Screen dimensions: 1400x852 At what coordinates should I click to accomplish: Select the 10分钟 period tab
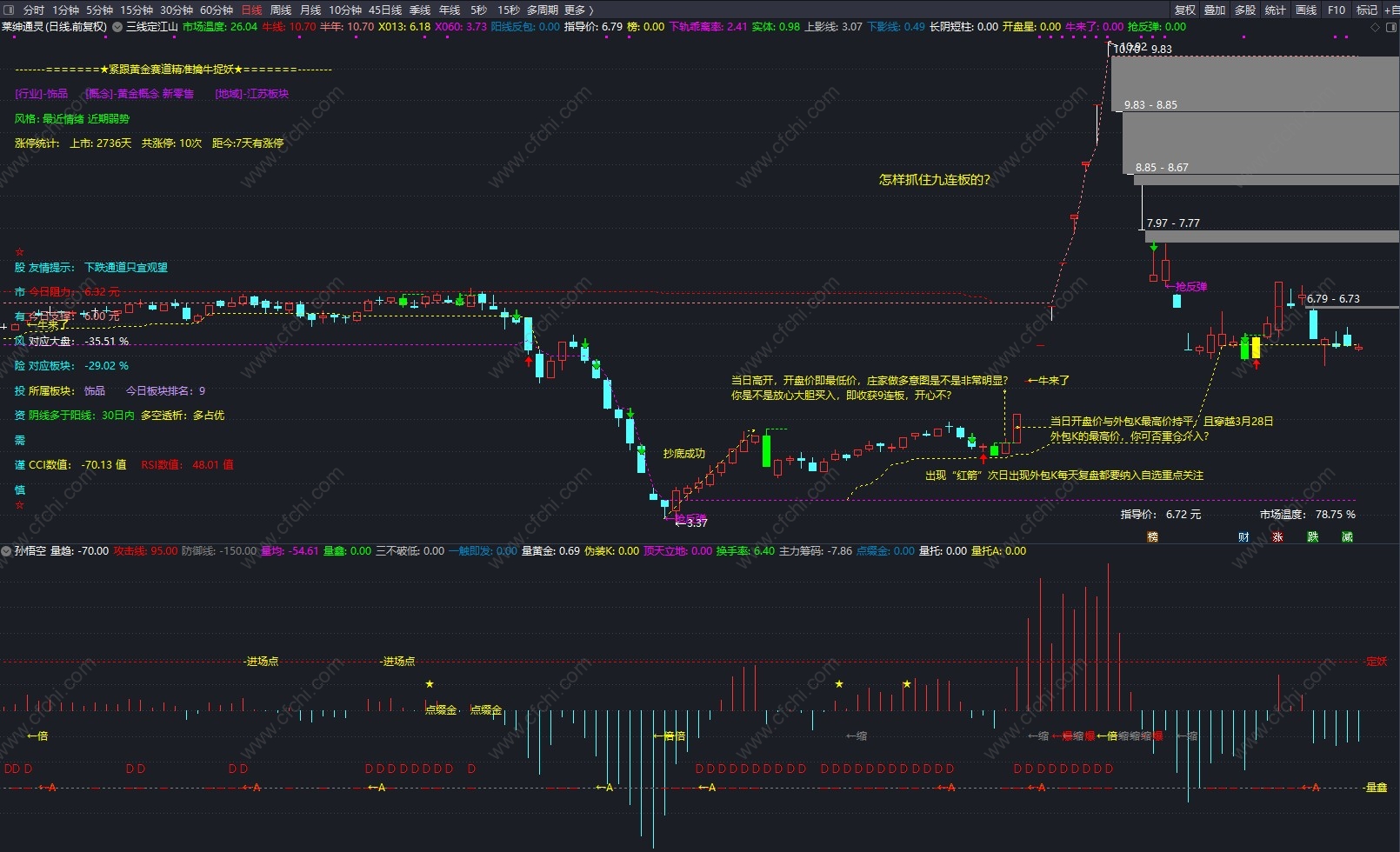coord(344,10)
